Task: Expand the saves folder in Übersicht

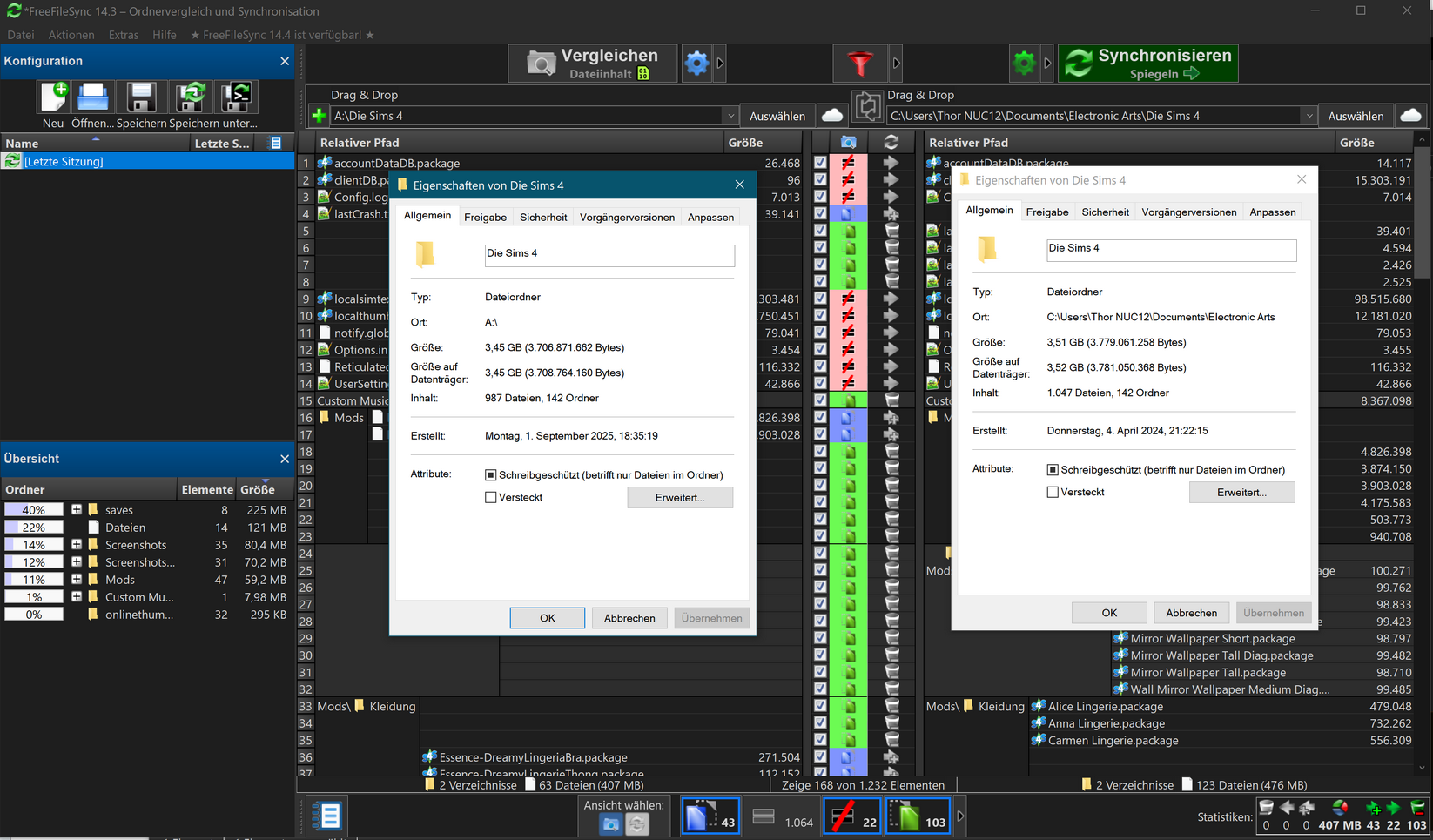Action: pyautogui.click(x=77, y=510)
